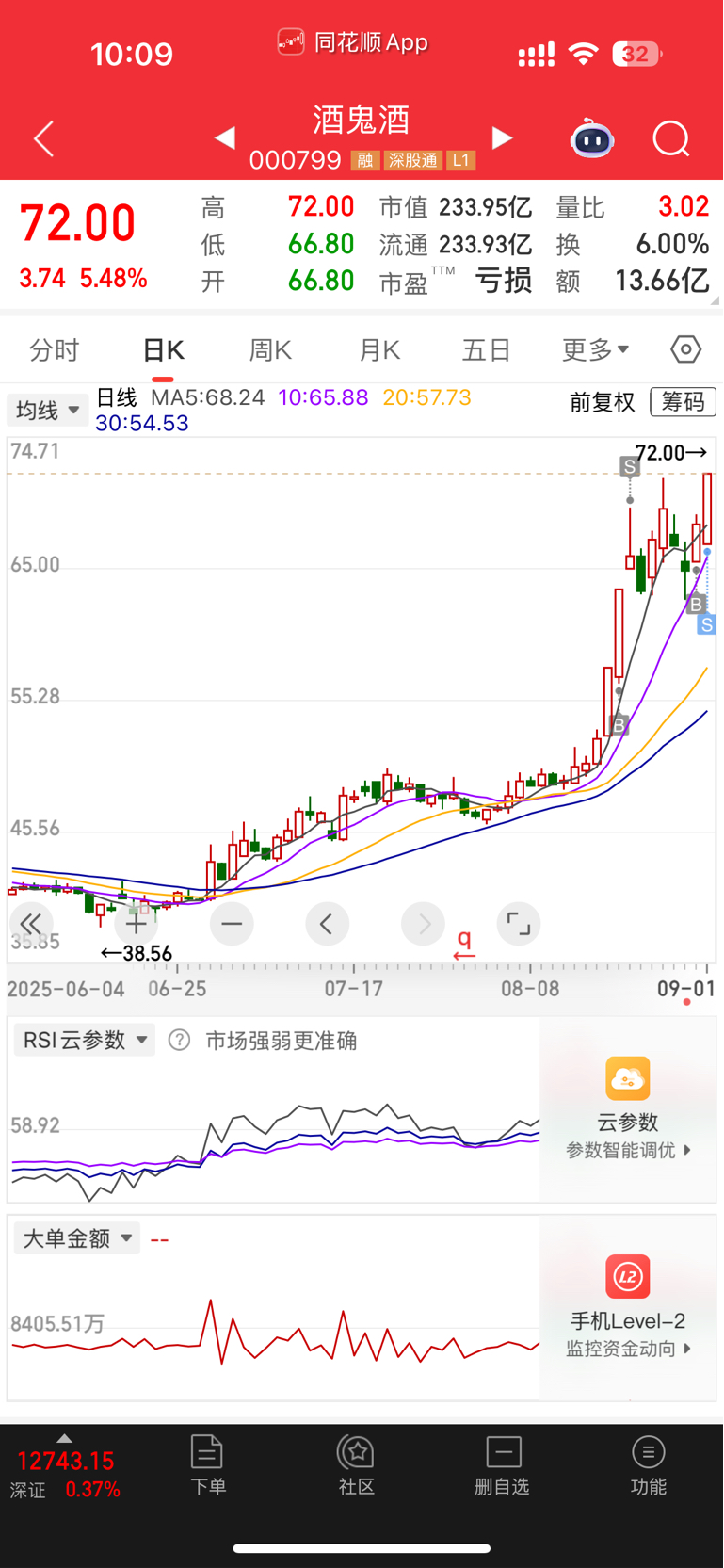724x1568 pixels.
Task: Tap the RSI help question mark
Action: [179, 1040]
